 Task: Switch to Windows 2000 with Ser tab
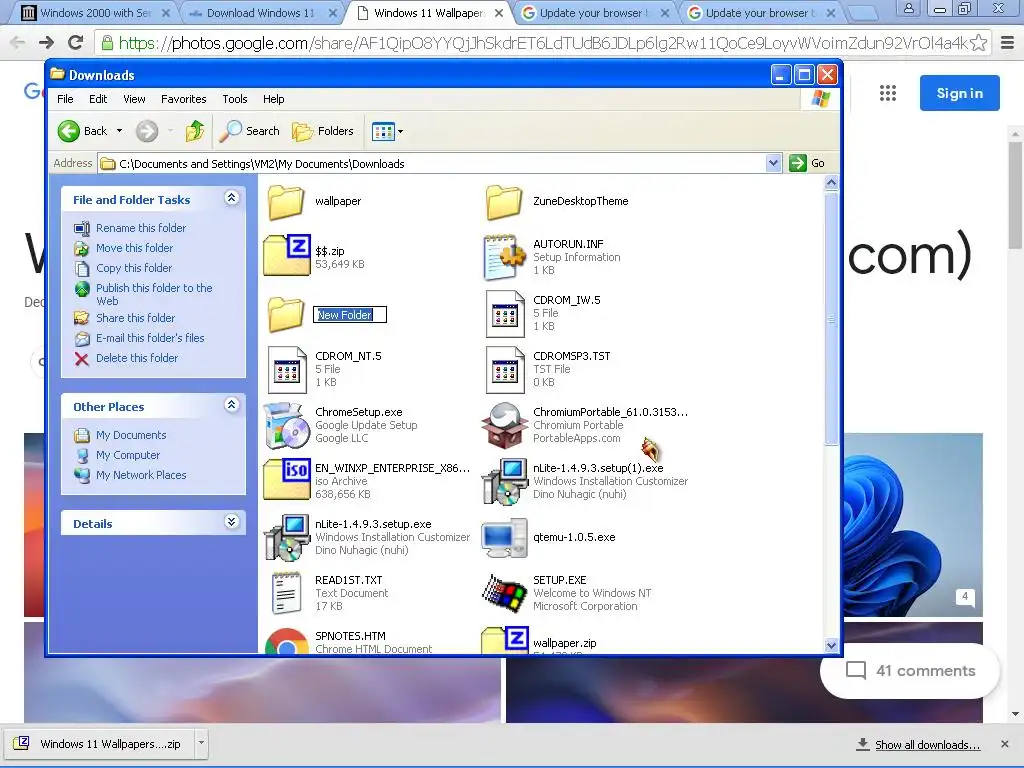(95, 12)
